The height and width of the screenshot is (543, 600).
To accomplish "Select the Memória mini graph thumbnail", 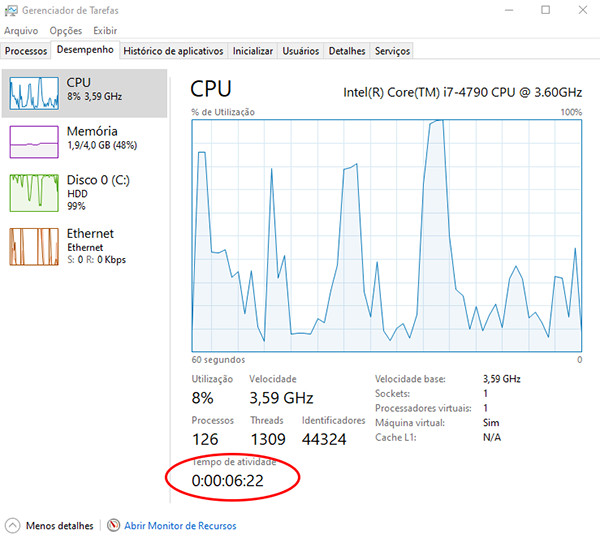I will pyautogui.click(x=34, y=142).
